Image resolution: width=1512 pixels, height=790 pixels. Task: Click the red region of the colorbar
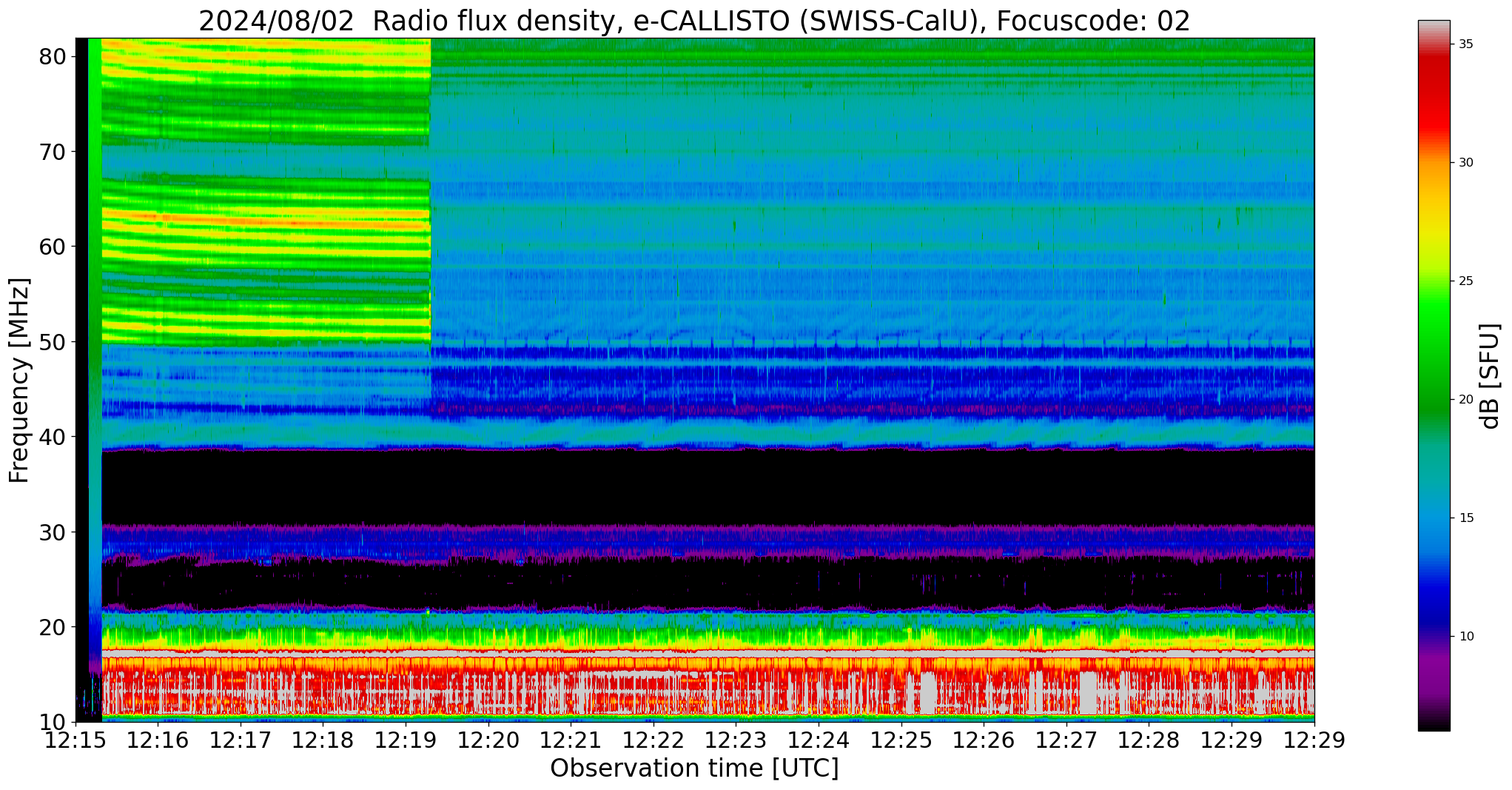coord(1434,96)
